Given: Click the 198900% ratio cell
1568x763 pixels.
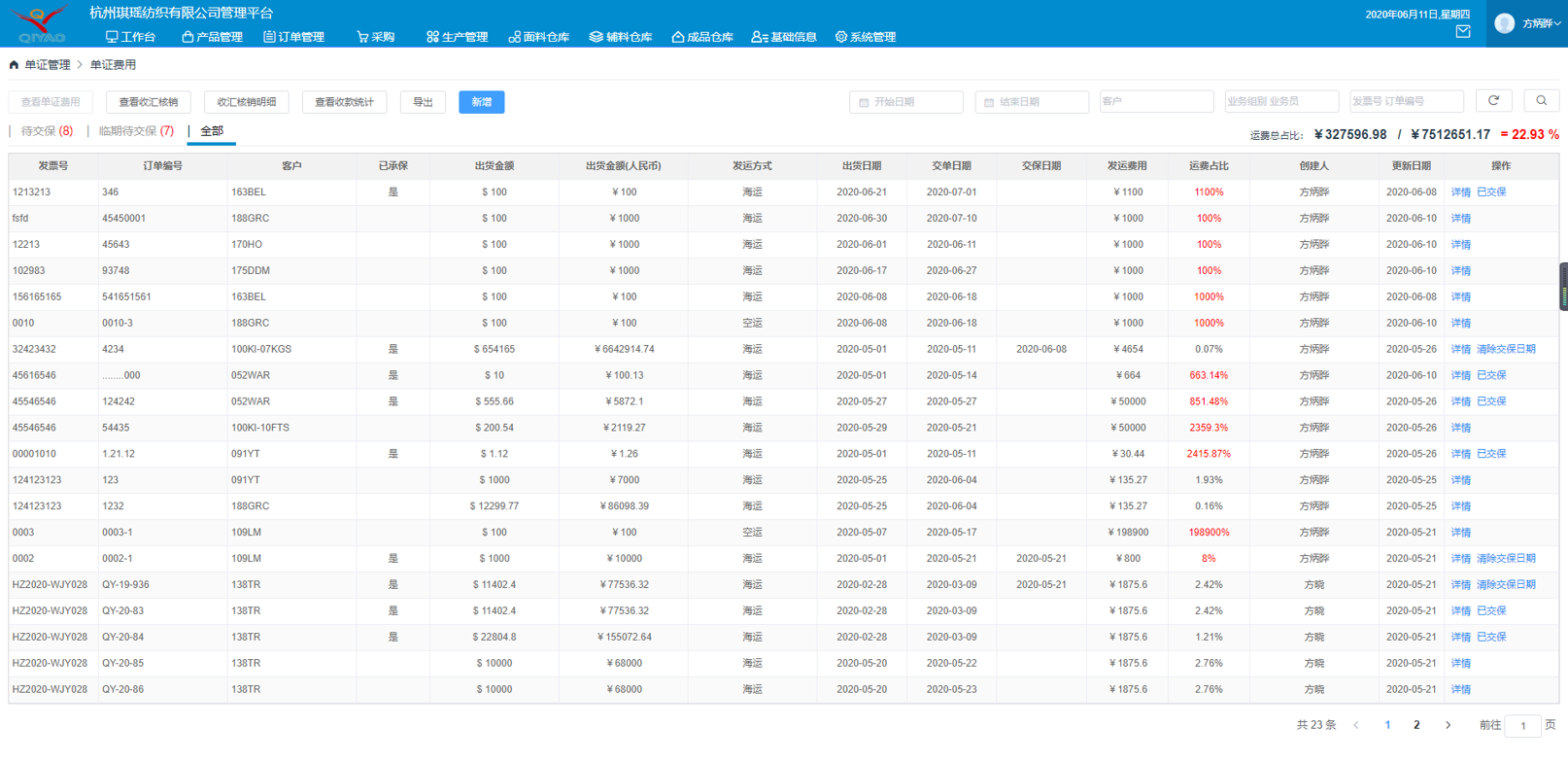Looking at the screenshot, I should tap(1209, 533).
